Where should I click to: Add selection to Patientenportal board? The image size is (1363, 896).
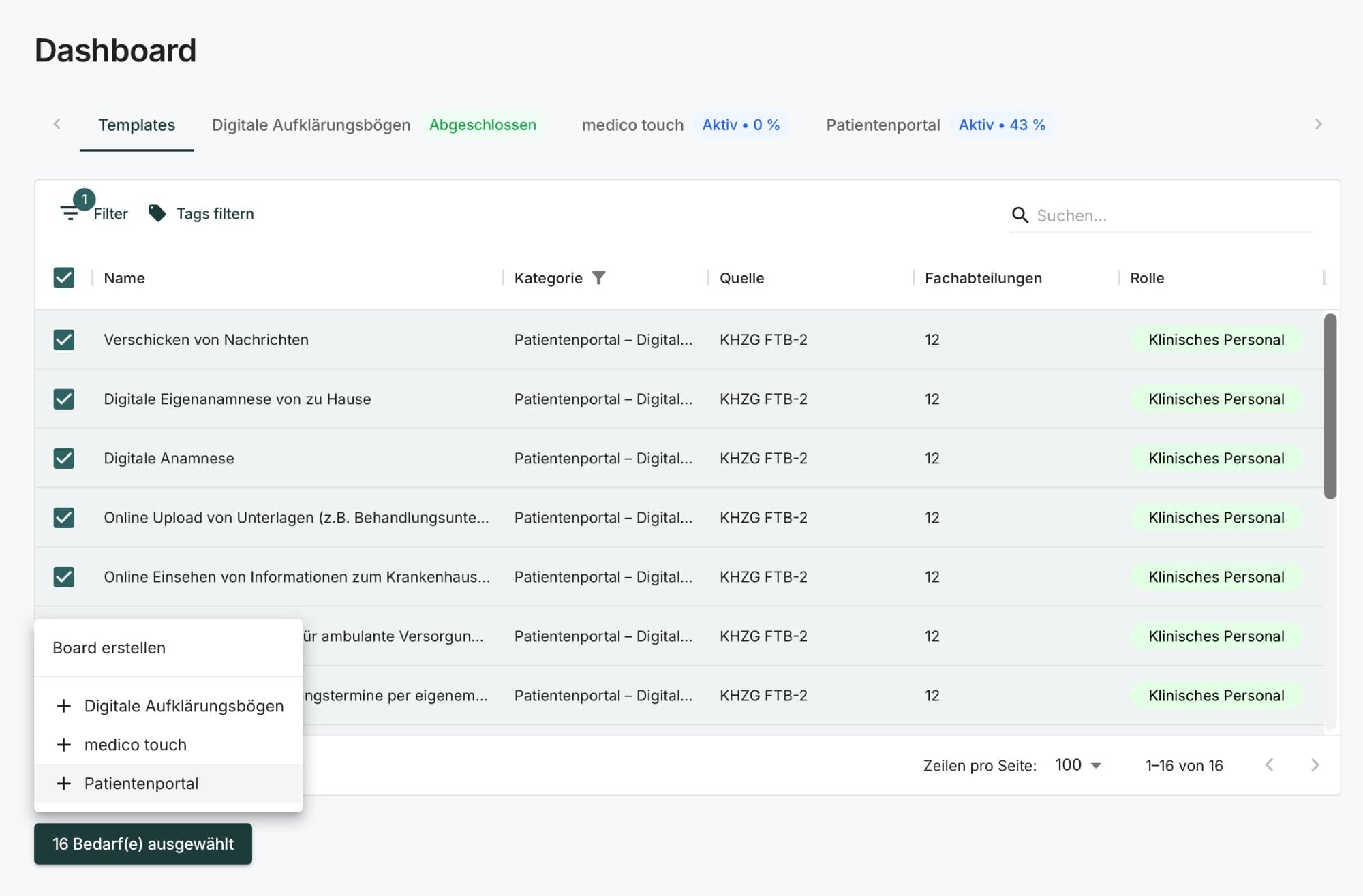(x=142, y=784)
